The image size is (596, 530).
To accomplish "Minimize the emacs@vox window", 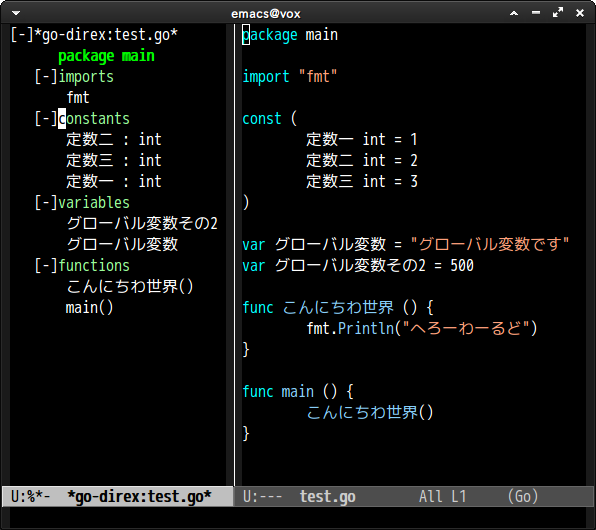I will click(536, 13).
